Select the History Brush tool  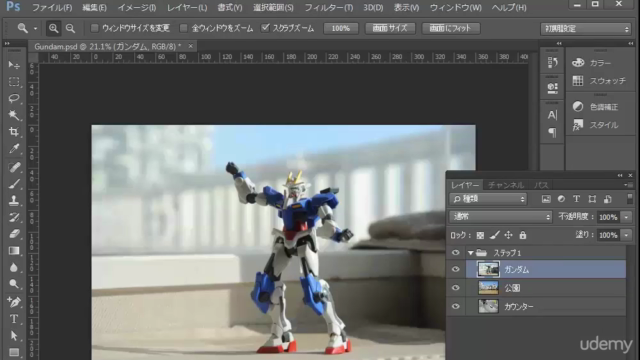[14, 217]
